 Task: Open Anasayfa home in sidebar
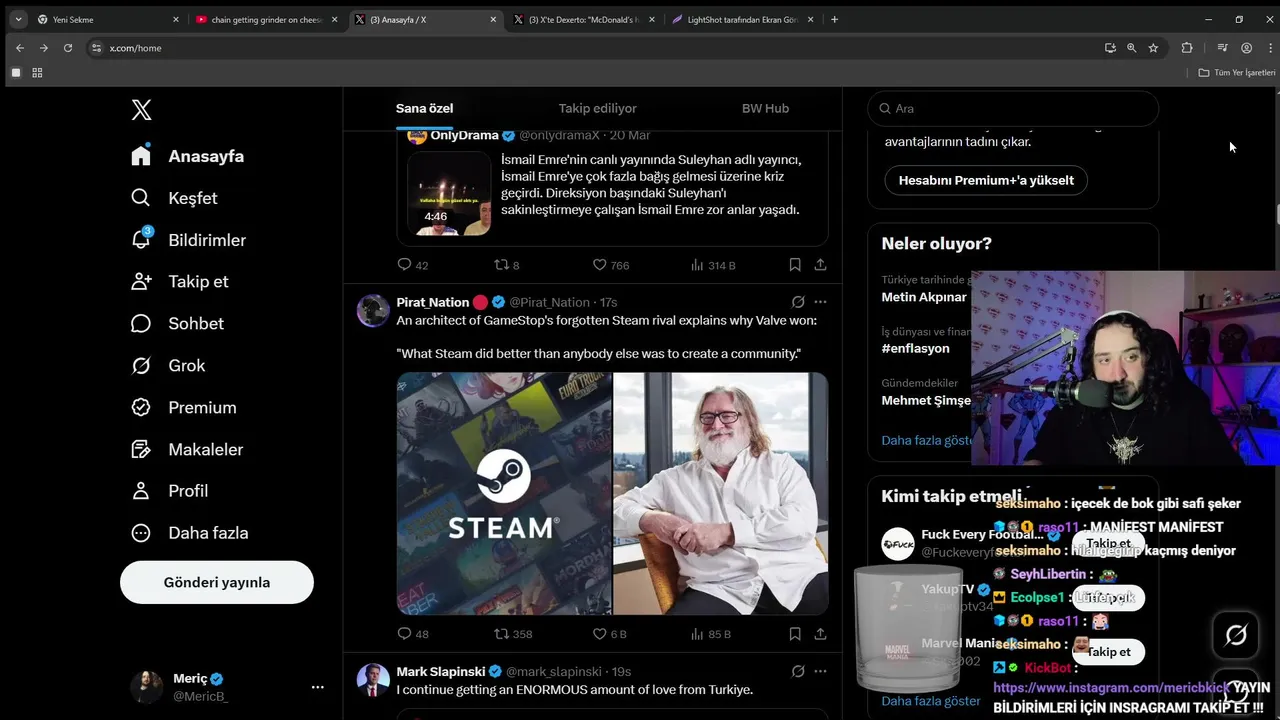[x=187, y=156]
